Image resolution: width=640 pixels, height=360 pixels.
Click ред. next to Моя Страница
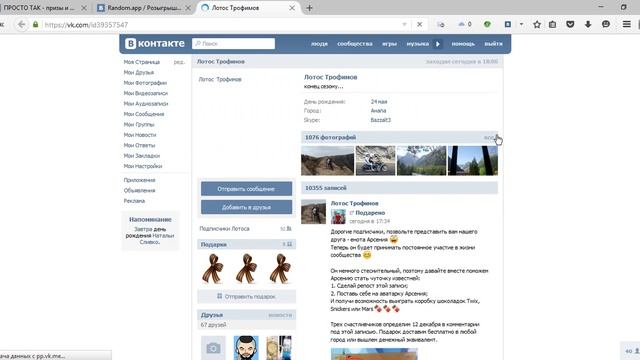[x=179, y=62]
